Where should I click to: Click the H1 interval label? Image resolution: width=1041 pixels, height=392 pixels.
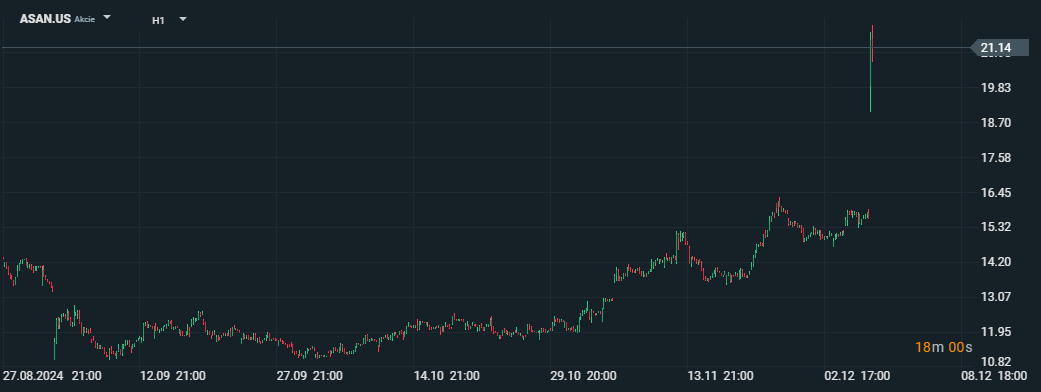coord(158,20)
